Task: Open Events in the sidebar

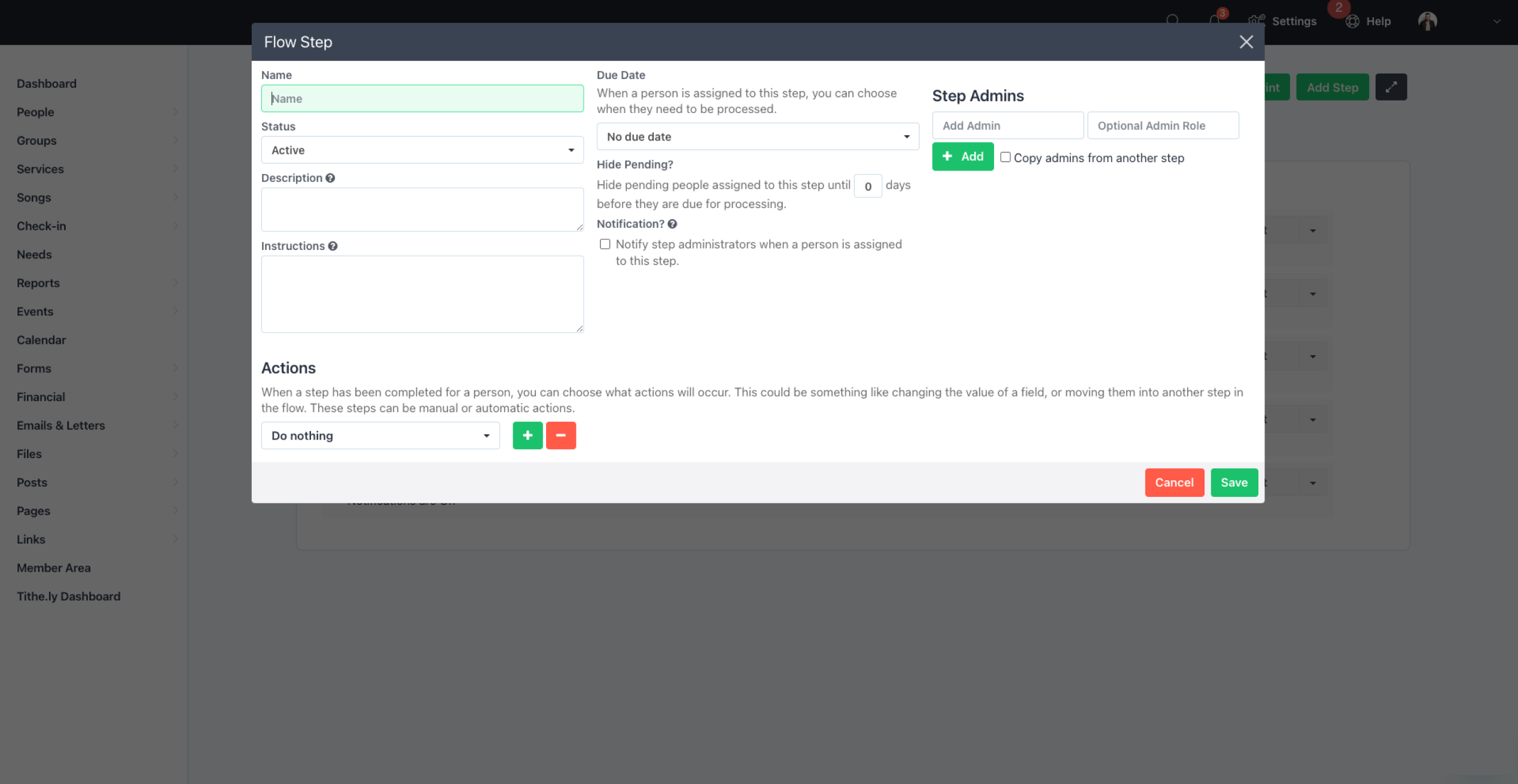Action: point(35,312)
